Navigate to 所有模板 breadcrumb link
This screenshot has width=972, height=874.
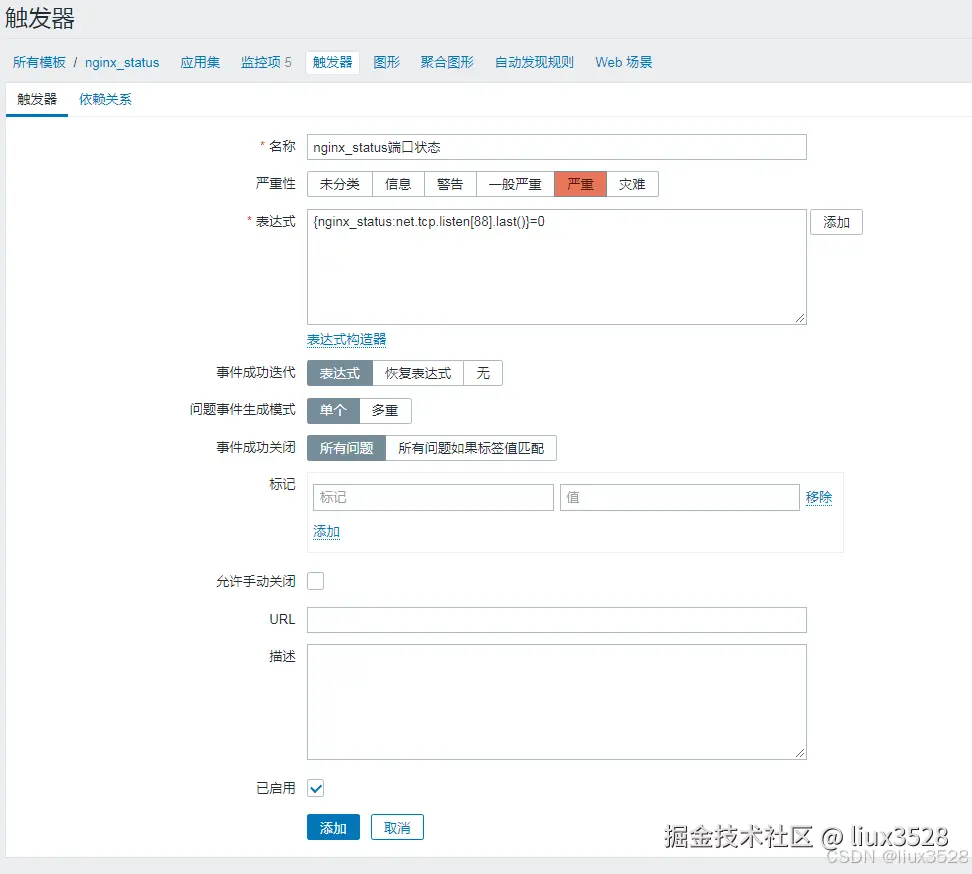tap(39, 61)
